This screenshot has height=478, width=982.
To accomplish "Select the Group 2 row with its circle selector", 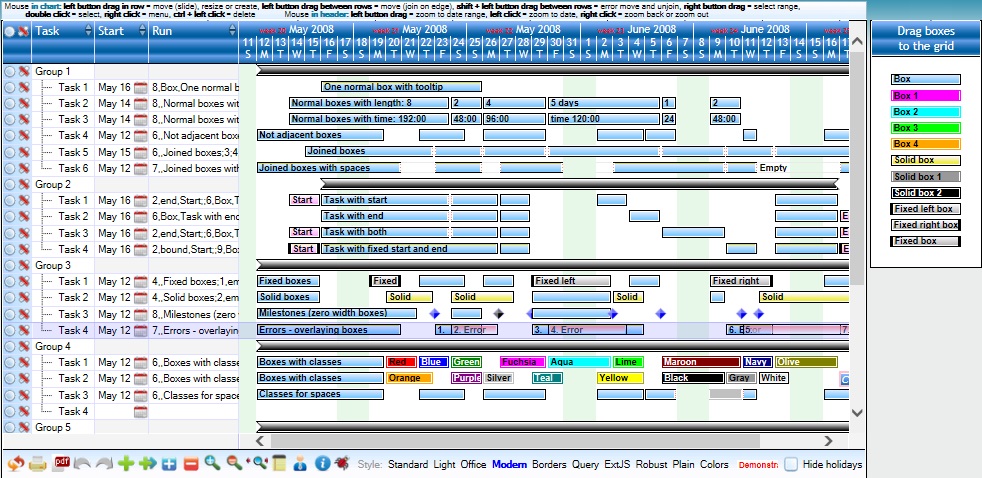I will [9, 185].
